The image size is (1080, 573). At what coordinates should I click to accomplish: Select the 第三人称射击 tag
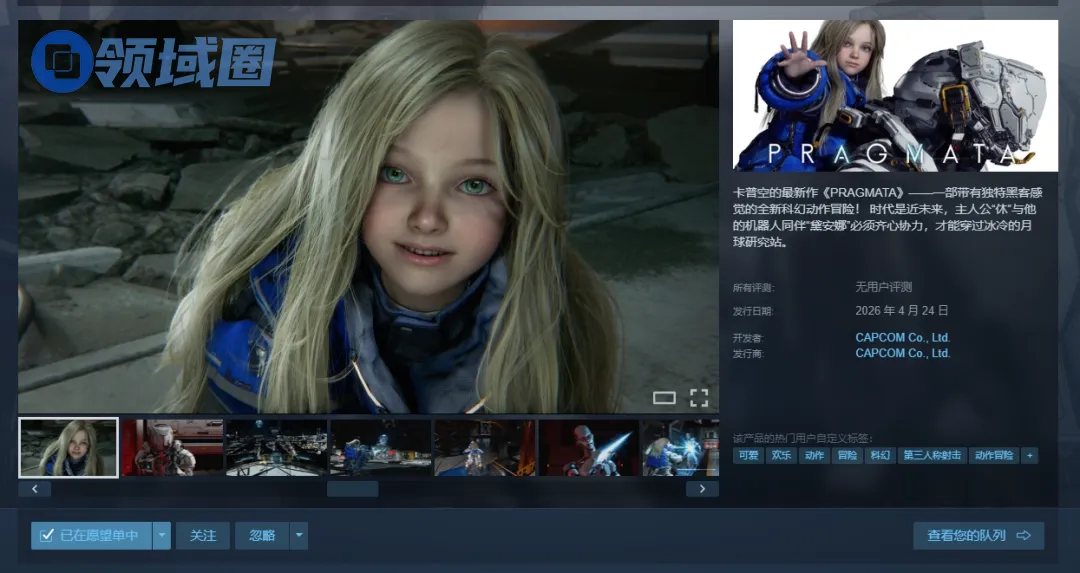click(x=932, y=455)
